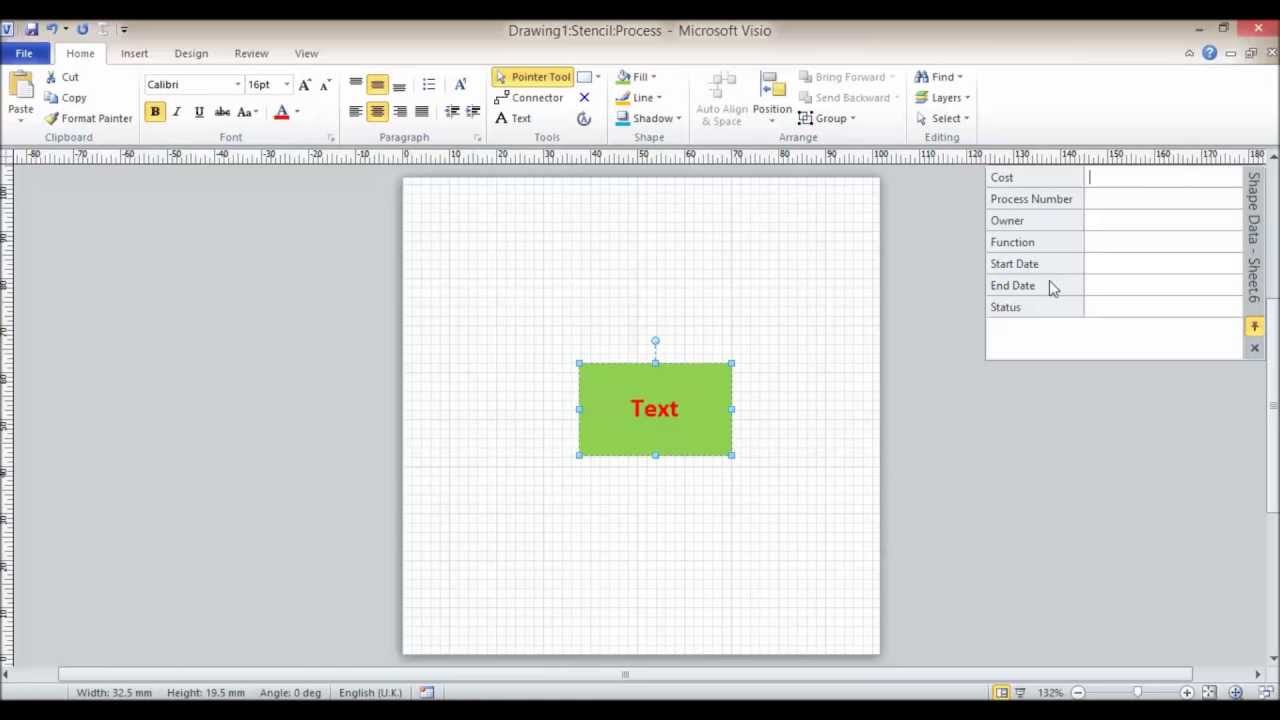Select the Text tool

513,118
